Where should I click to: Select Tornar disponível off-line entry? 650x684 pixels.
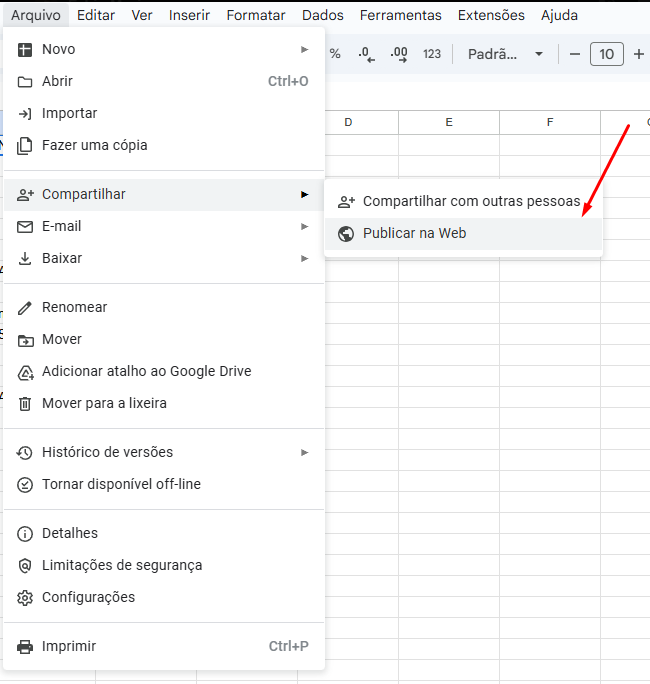[164, 485]
